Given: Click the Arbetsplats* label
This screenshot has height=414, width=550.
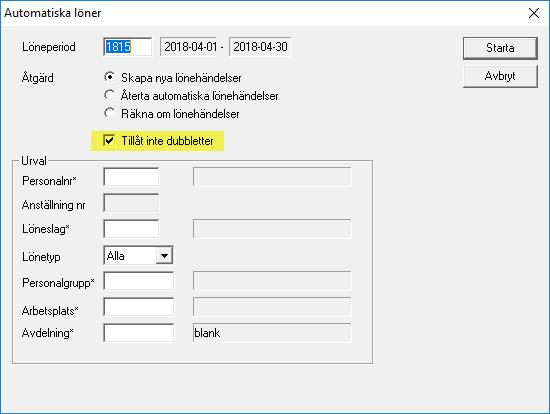Looking at the screenshot, I should tap(50, 311).
